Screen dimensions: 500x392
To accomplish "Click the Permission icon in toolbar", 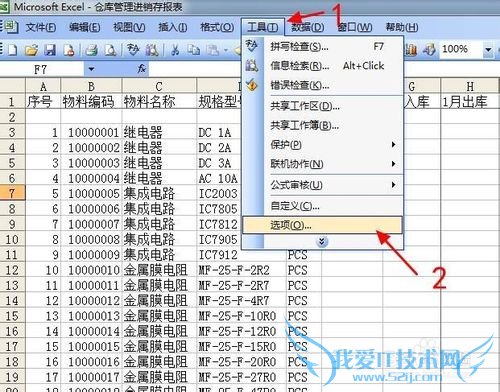I will pyautogui.click(x=69, y=50).
